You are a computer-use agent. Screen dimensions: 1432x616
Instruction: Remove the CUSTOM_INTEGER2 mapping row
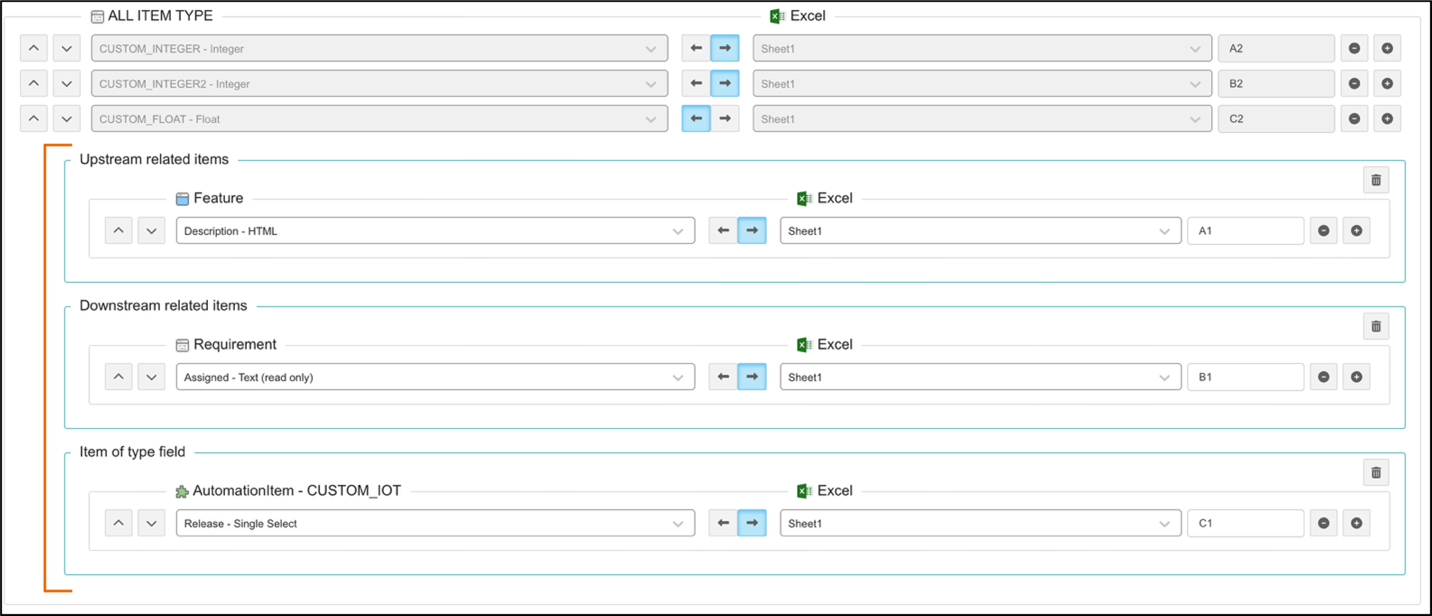[1354, 84]
